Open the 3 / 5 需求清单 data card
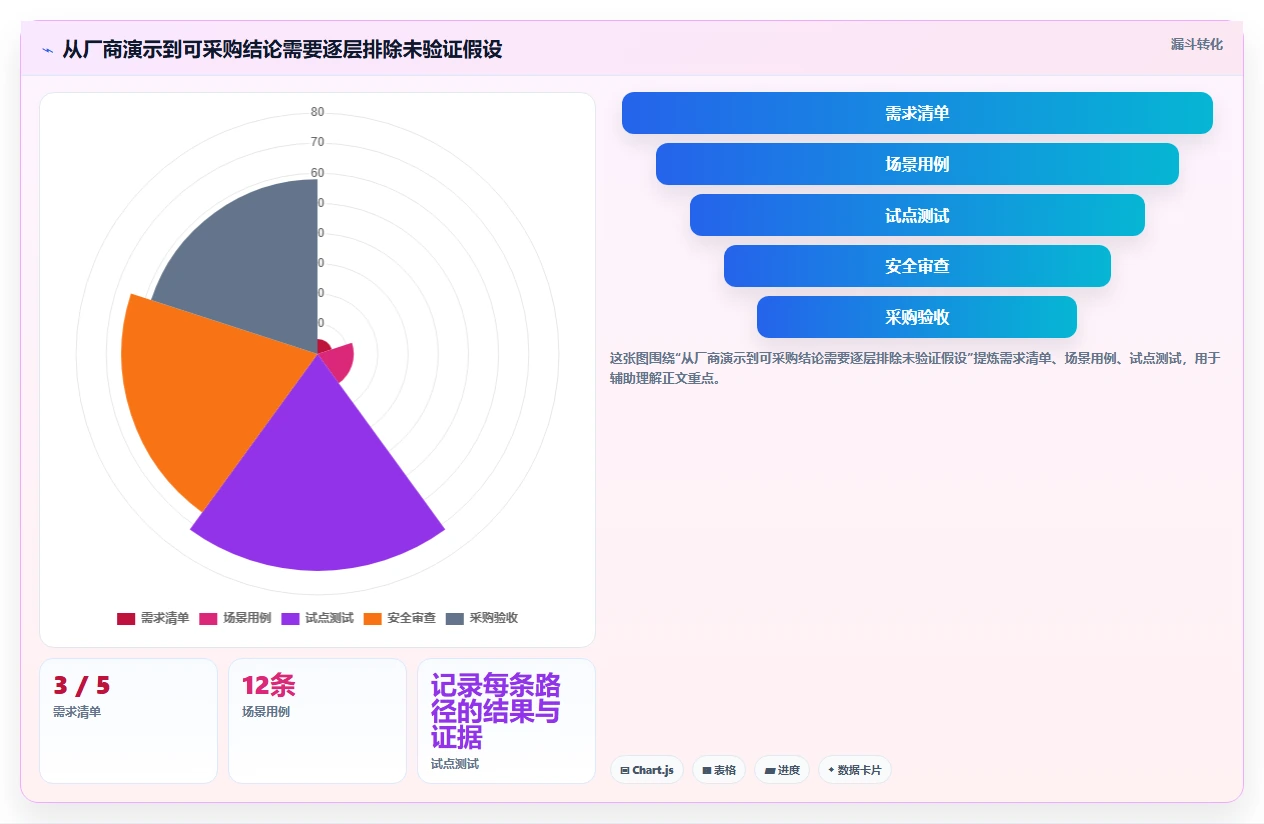 [128, 721]
